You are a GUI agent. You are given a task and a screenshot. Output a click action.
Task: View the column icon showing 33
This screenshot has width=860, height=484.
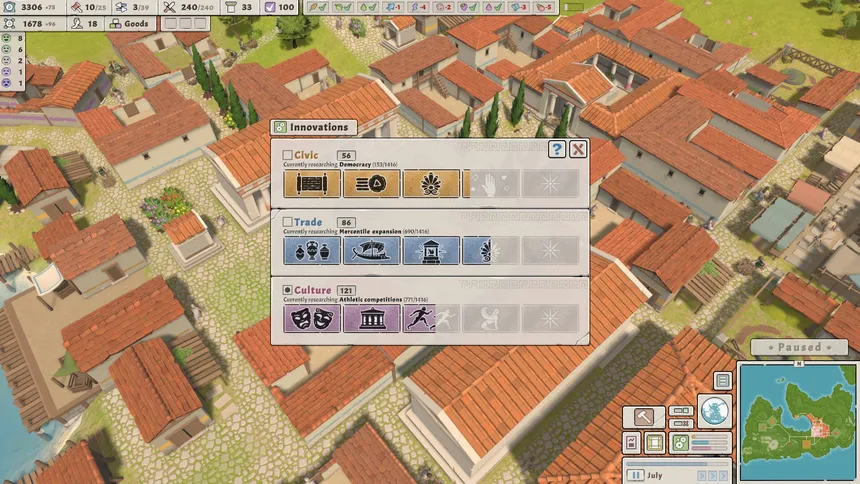pyautogui.click(x=239, y=7)
